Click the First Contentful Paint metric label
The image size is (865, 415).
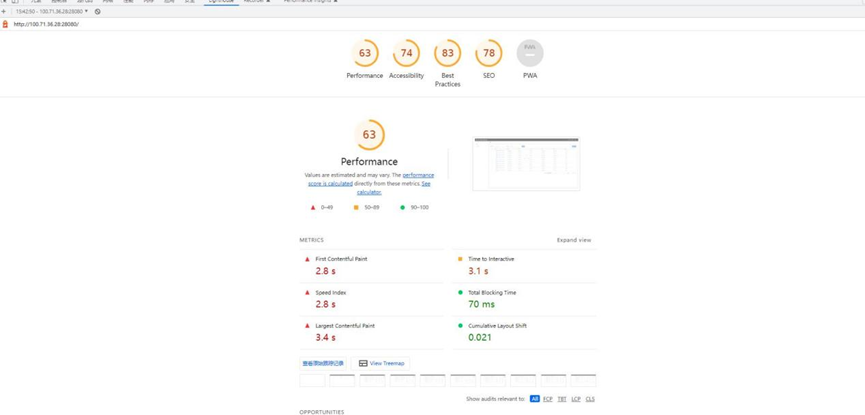[341, 259]
